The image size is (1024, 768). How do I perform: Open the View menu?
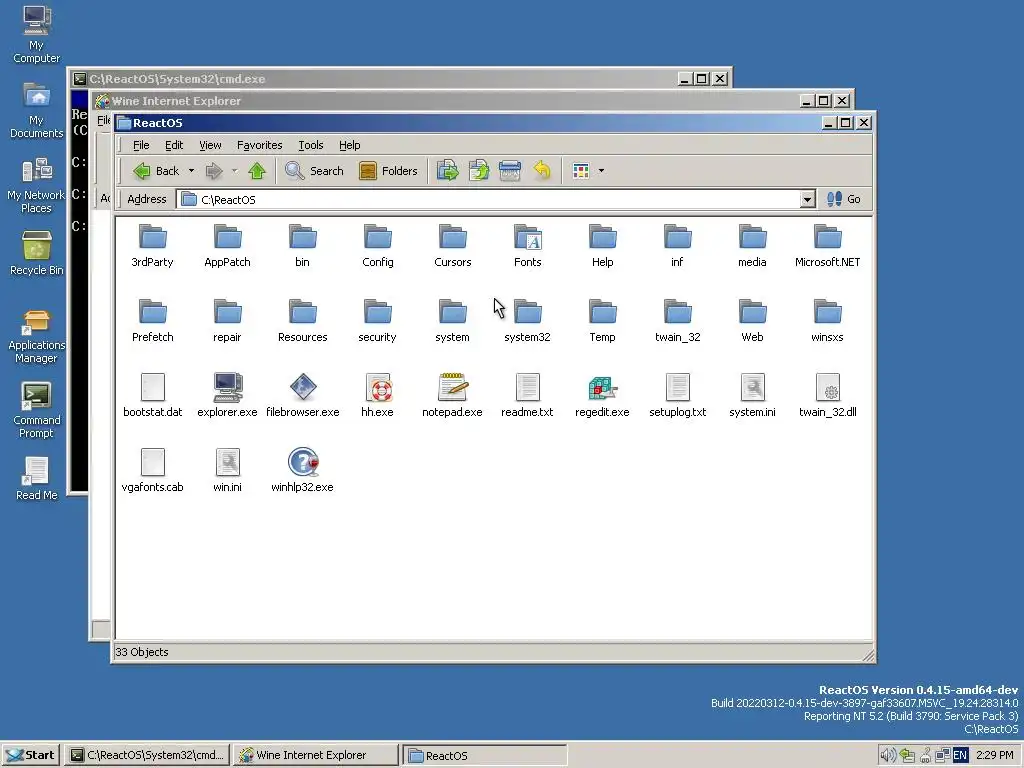click(x=210, y=145)
